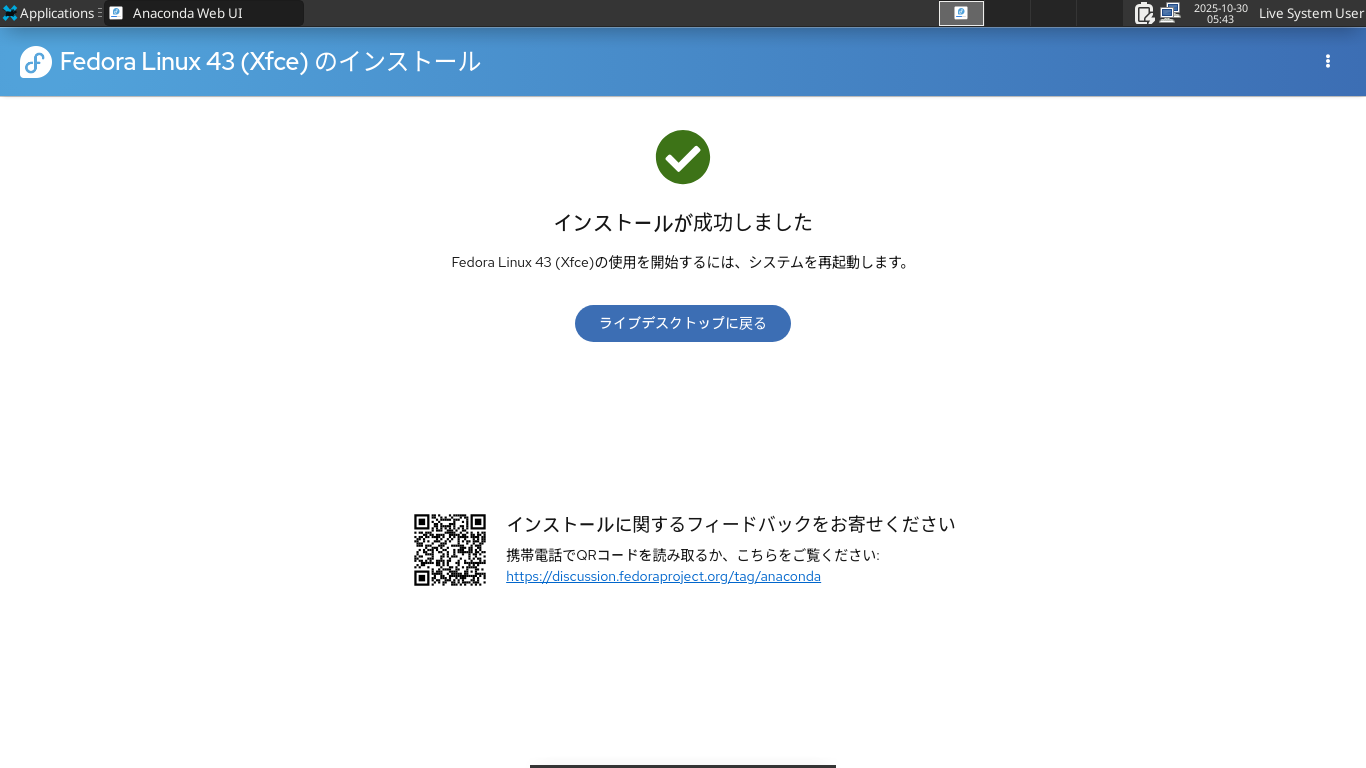Open the discussion.fedoraproject.org anaconda link
Image resolution: width=1366 pixels, height=768 pixels.
coord(663,577)
